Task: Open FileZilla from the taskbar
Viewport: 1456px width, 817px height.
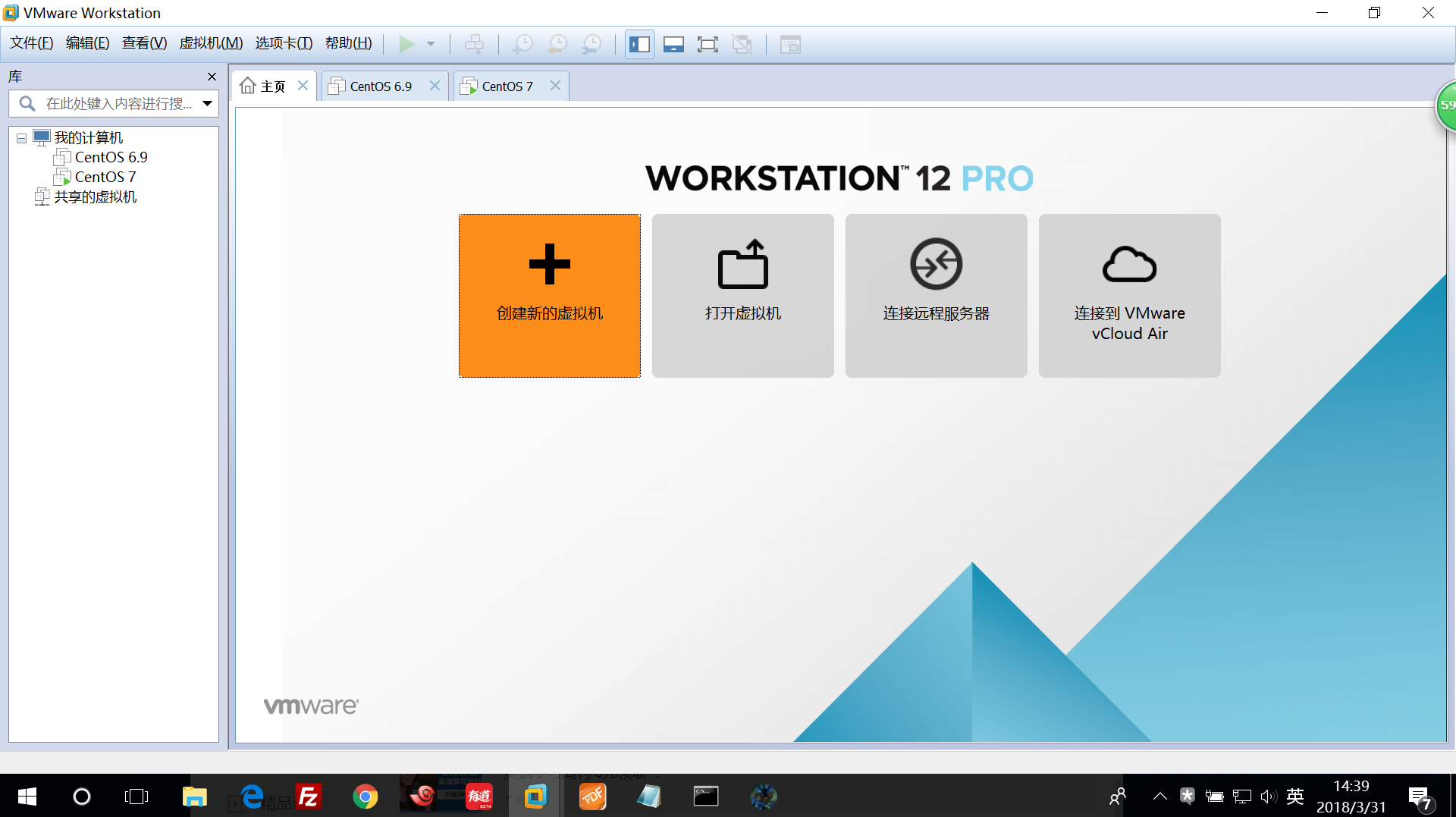Action: click(x=308, y=796)
